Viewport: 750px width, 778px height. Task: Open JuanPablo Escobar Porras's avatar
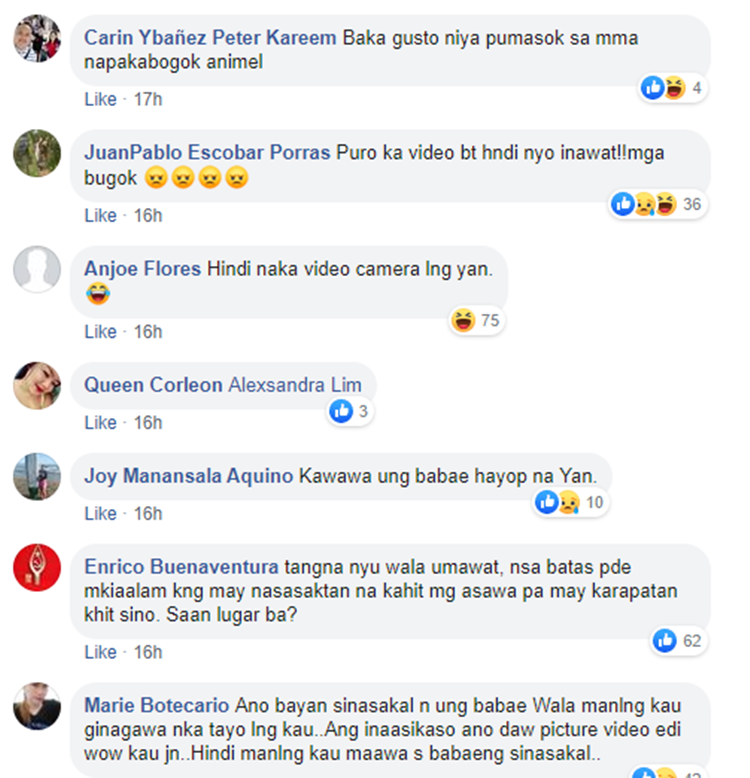(x=37, y=153)
